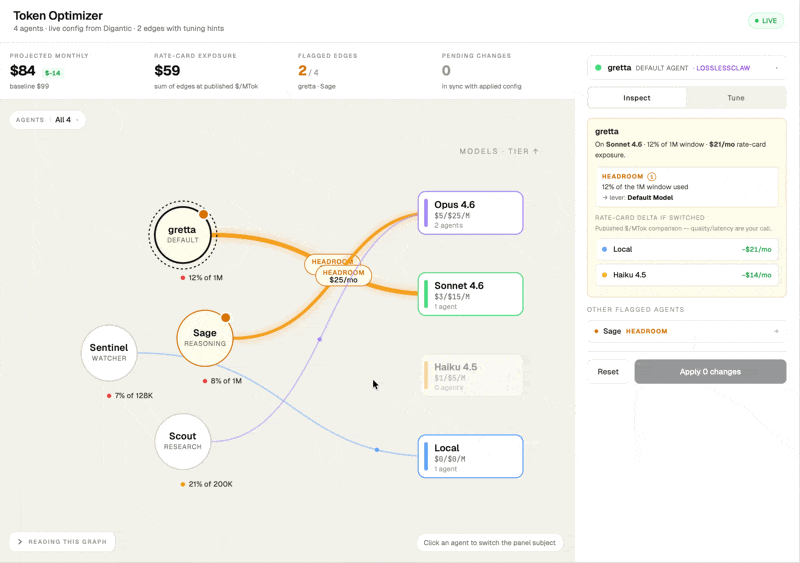
Task: Click 'Click an agent to switch' hint
Action: [489, 543]
